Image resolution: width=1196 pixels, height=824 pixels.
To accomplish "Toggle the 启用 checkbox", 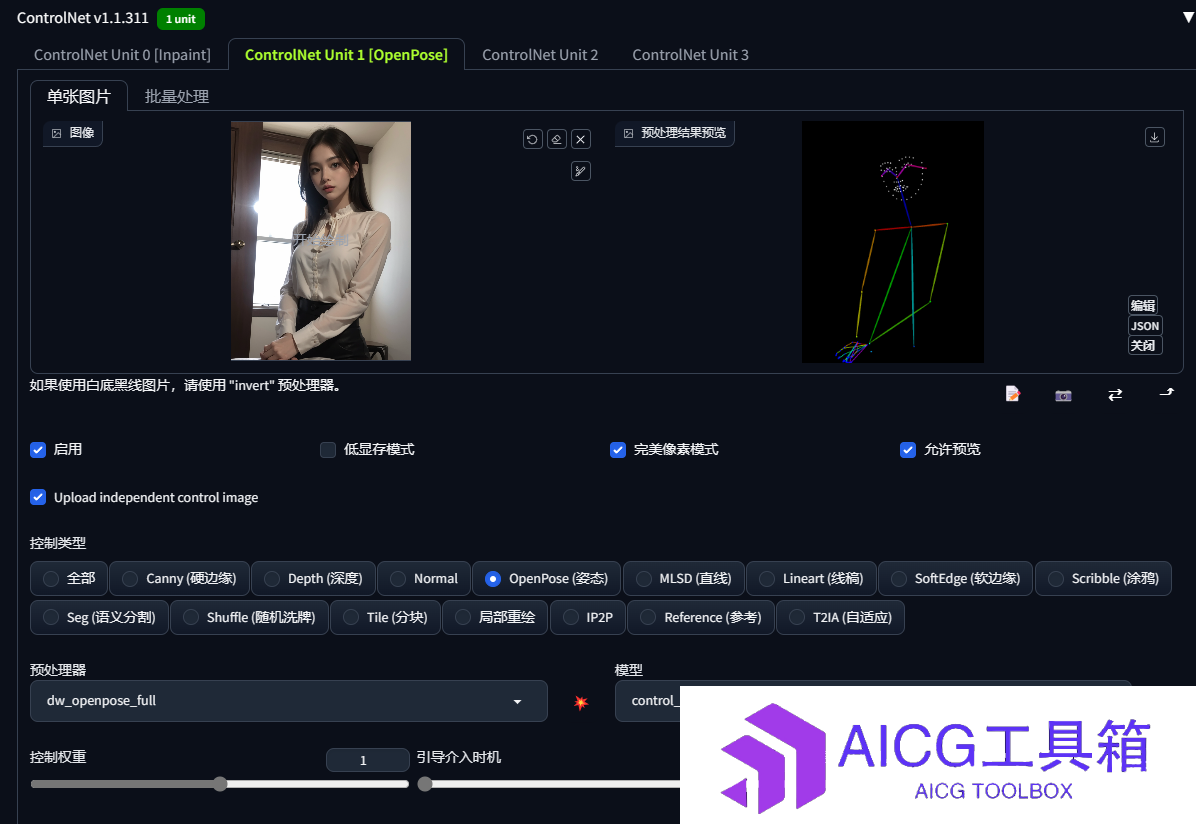I will point(38,450).
